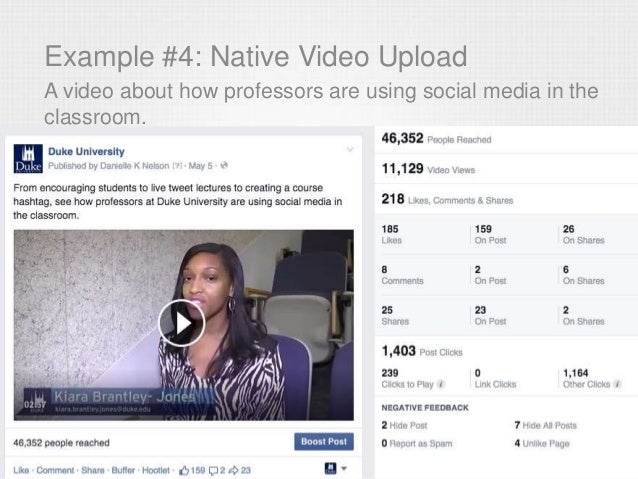Click the Kiara Brantley-Jones name caption in video
Screen dimensions: 638x479
125,396
